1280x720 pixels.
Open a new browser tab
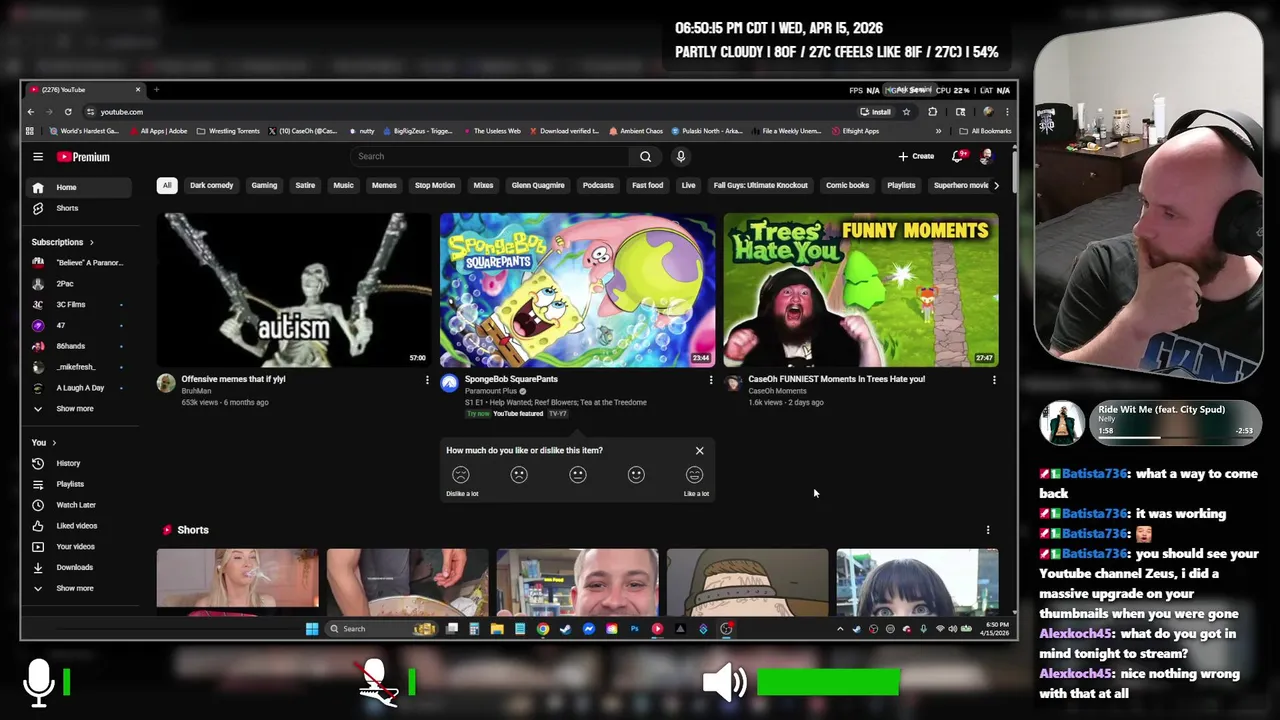tap(156, 90)
